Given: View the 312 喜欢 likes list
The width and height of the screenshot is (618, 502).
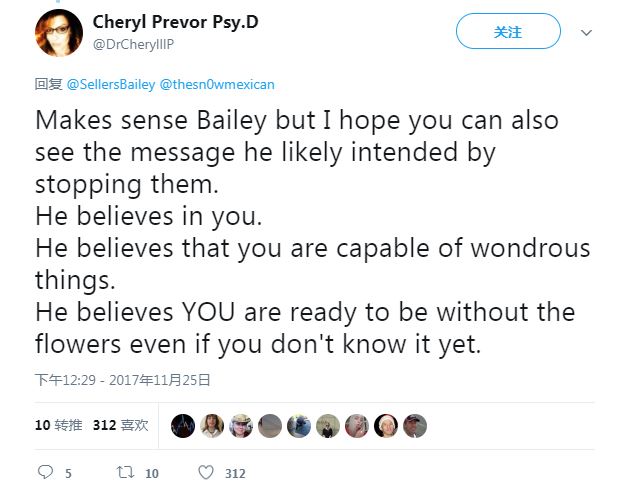Looking at the screenshot, I should click(120, 425).
